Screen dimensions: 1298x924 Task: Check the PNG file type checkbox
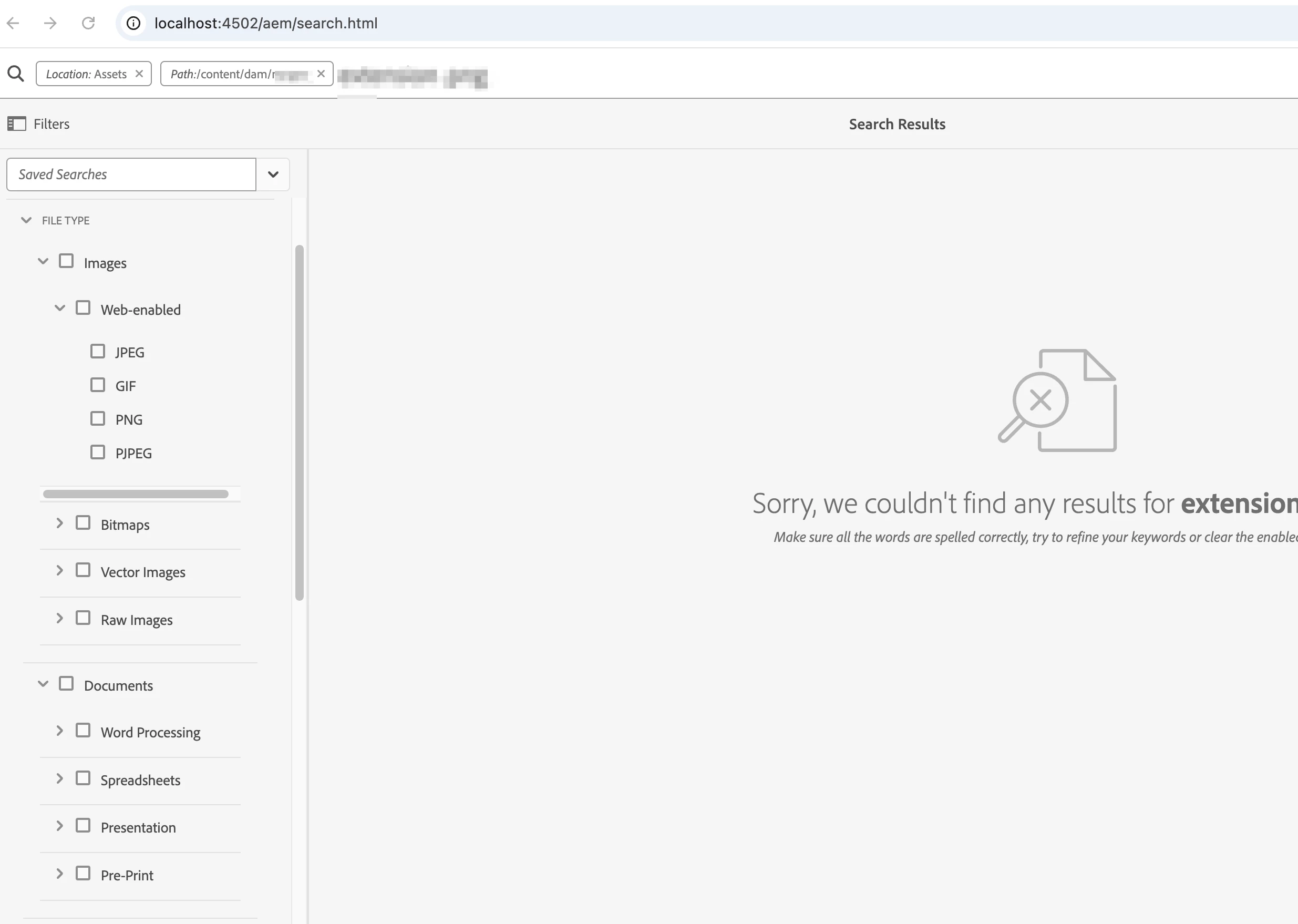pos(98,419)
